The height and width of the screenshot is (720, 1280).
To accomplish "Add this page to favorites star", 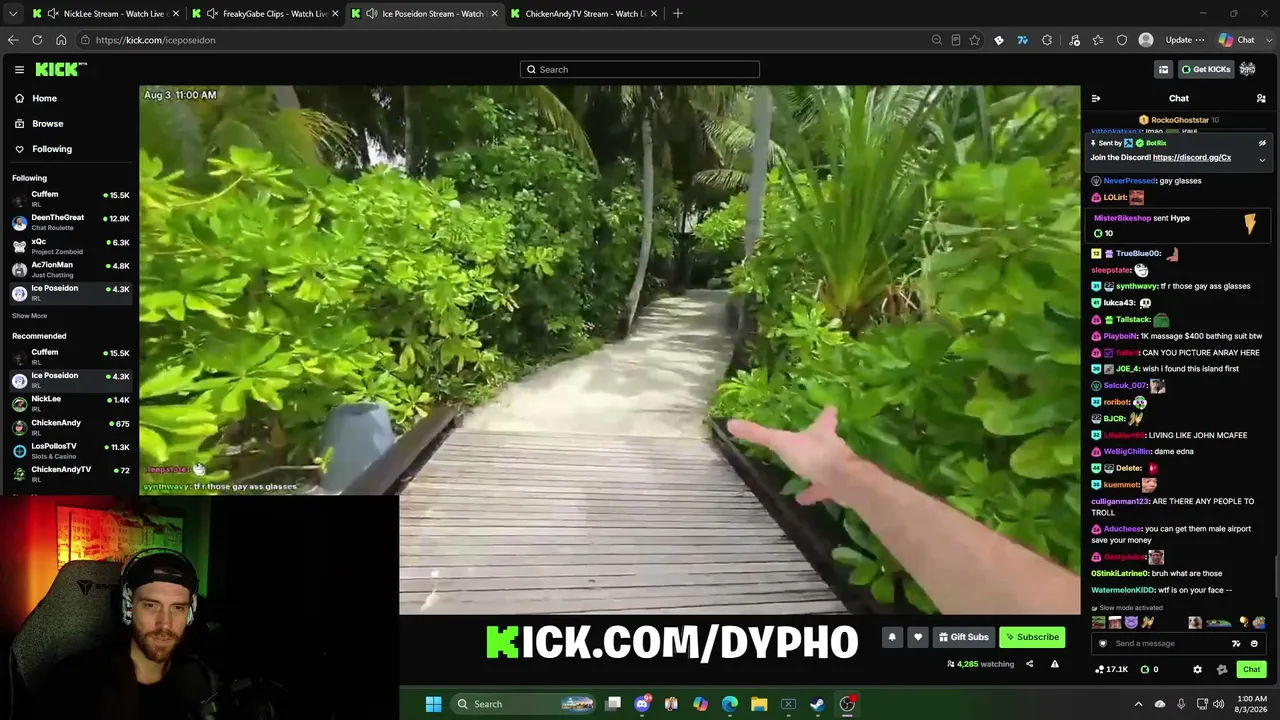I will [x=975, y=40].
